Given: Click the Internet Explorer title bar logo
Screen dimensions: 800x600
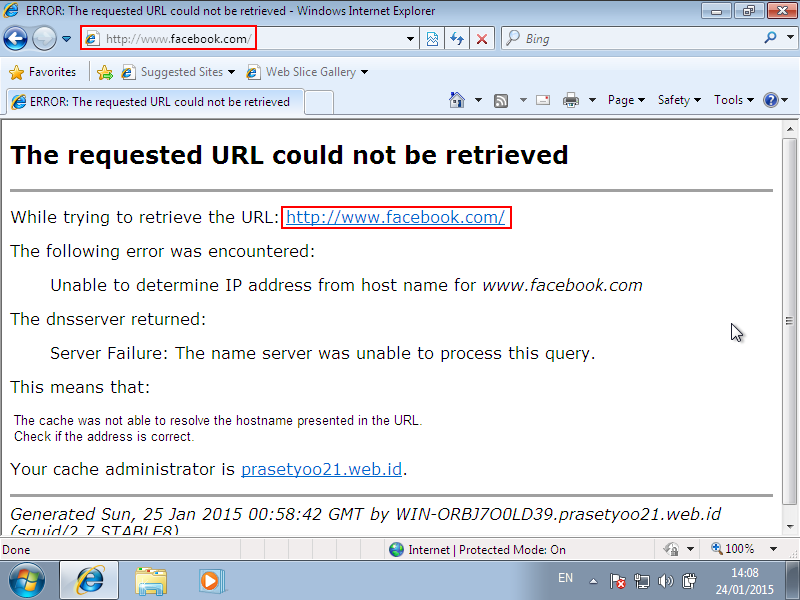Looking at the screenshot, I should coord(11,10).
